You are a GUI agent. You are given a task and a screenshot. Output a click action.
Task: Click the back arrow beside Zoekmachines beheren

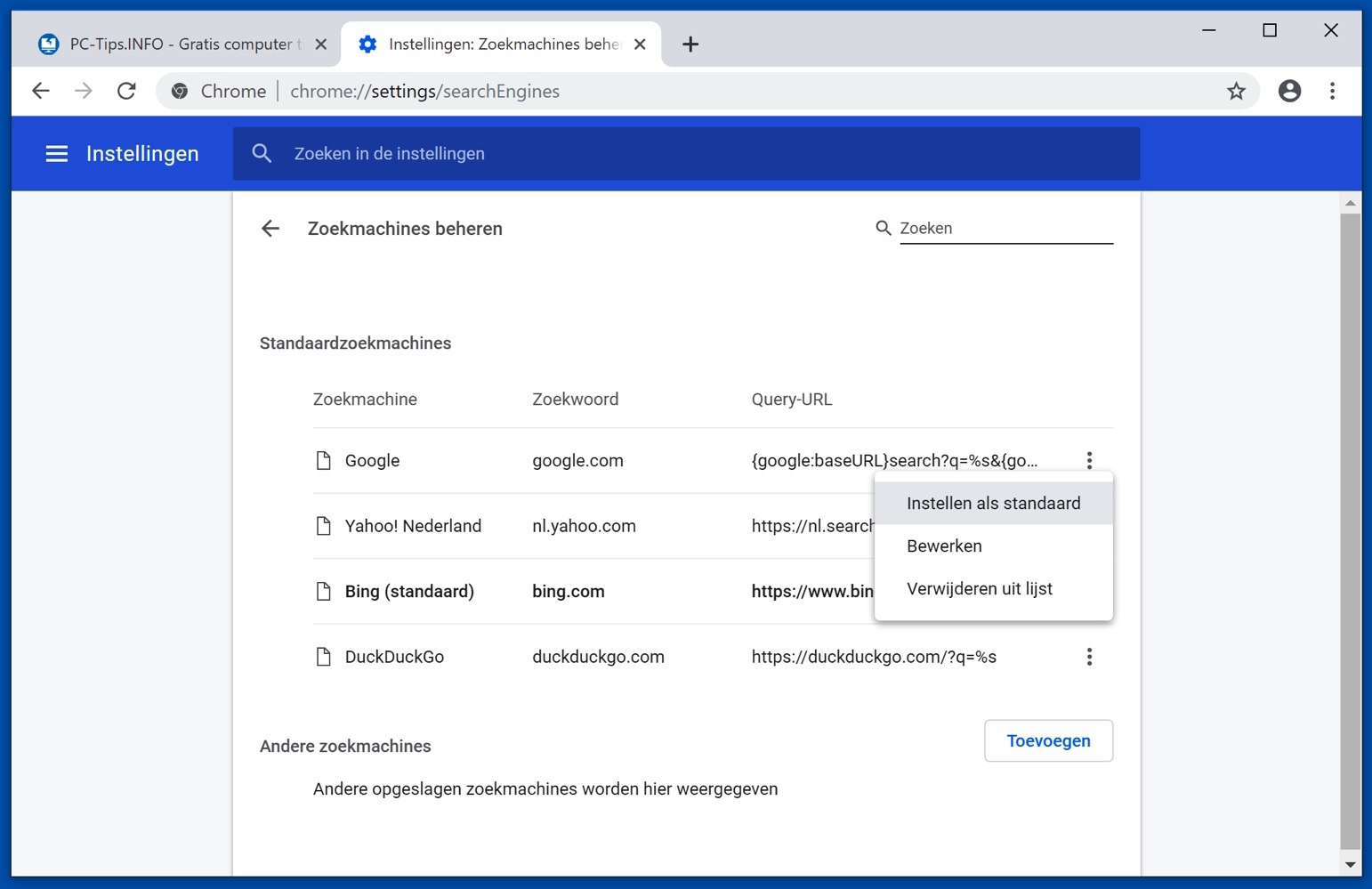coord(270,229)
